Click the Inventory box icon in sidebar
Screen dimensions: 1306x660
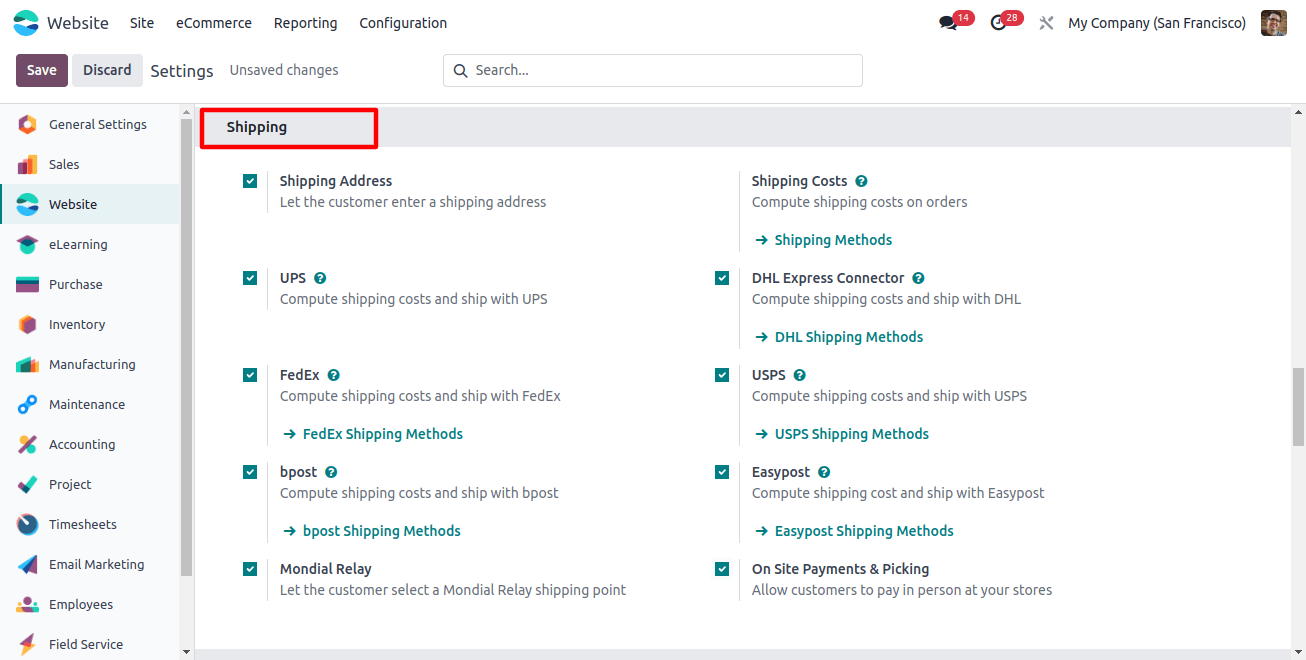click(27, 325)
